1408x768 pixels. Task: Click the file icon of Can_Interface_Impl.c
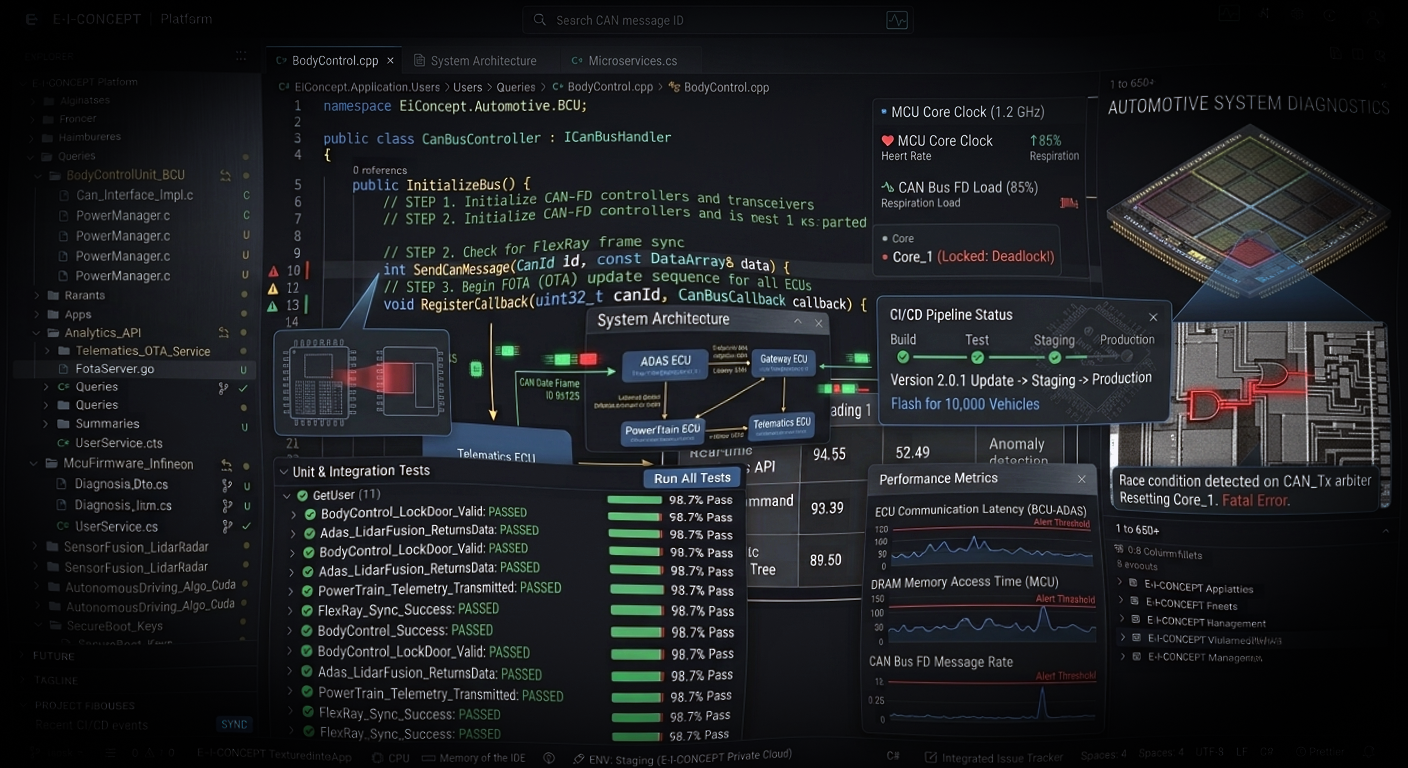64,195
